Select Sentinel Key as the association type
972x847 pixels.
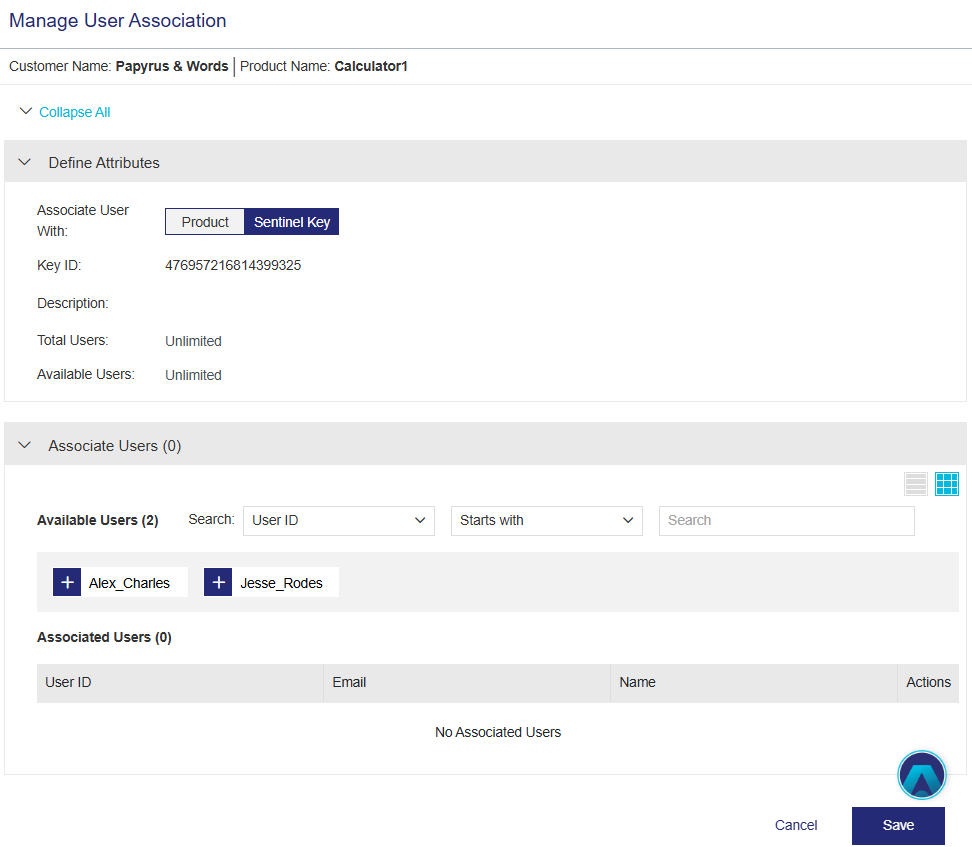291,222
